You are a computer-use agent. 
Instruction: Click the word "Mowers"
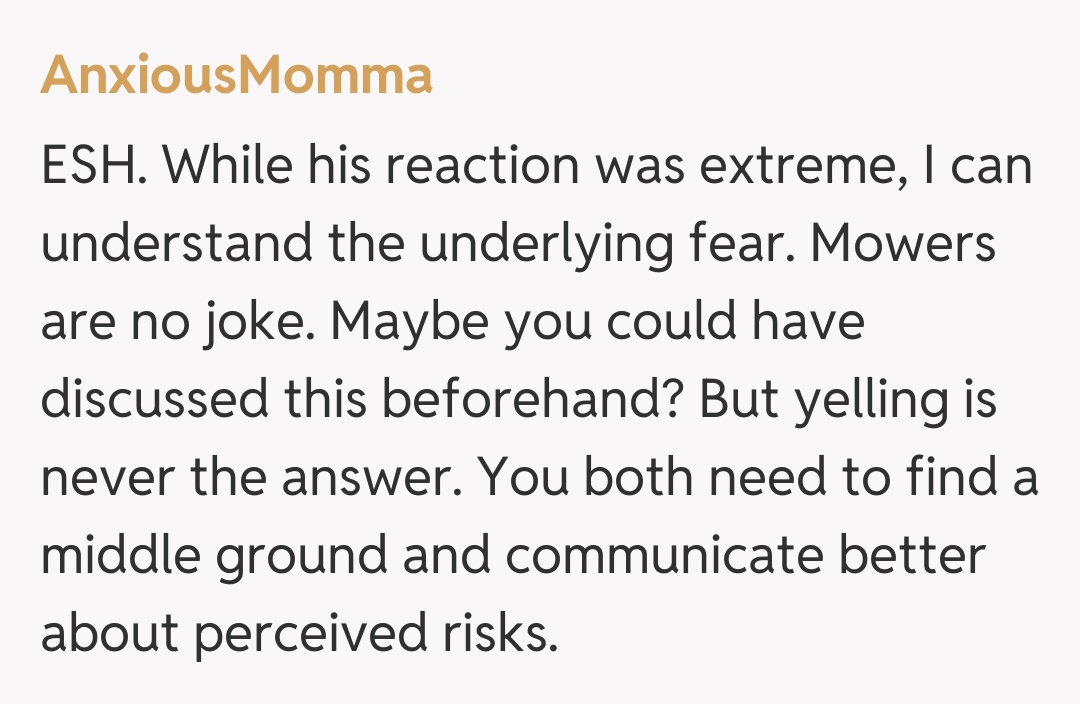click(904, 245)
